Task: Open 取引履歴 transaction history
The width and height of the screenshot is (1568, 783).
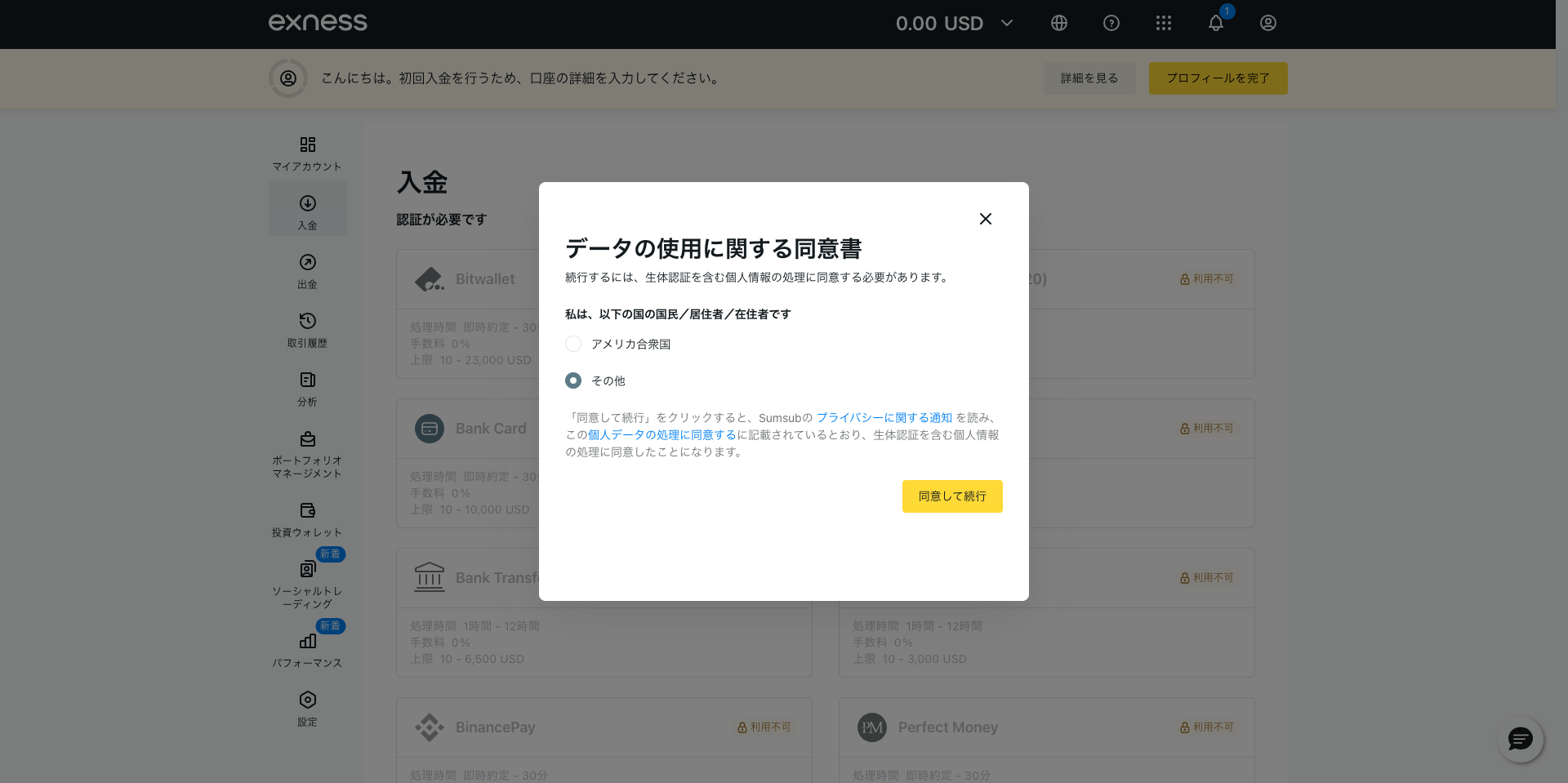Action: point(307,329)
